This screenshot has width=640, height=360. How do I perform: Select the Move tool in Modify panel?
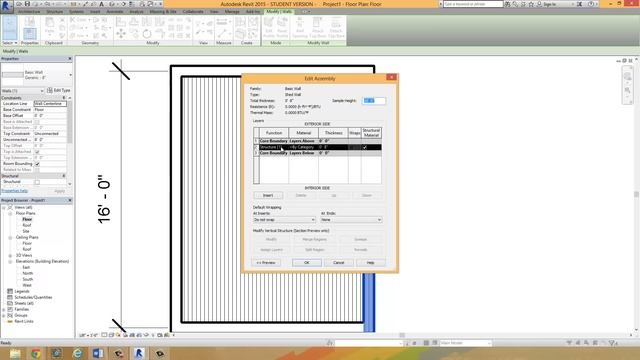point(121,34)
